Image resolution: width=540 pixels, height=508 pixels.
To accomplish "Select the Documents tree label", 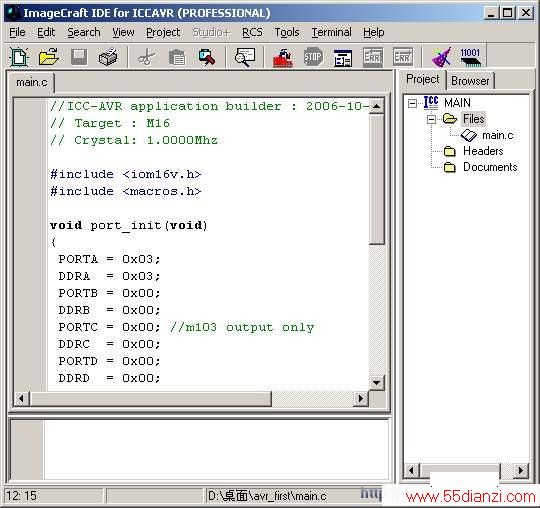I will click(x=490, y=167).
